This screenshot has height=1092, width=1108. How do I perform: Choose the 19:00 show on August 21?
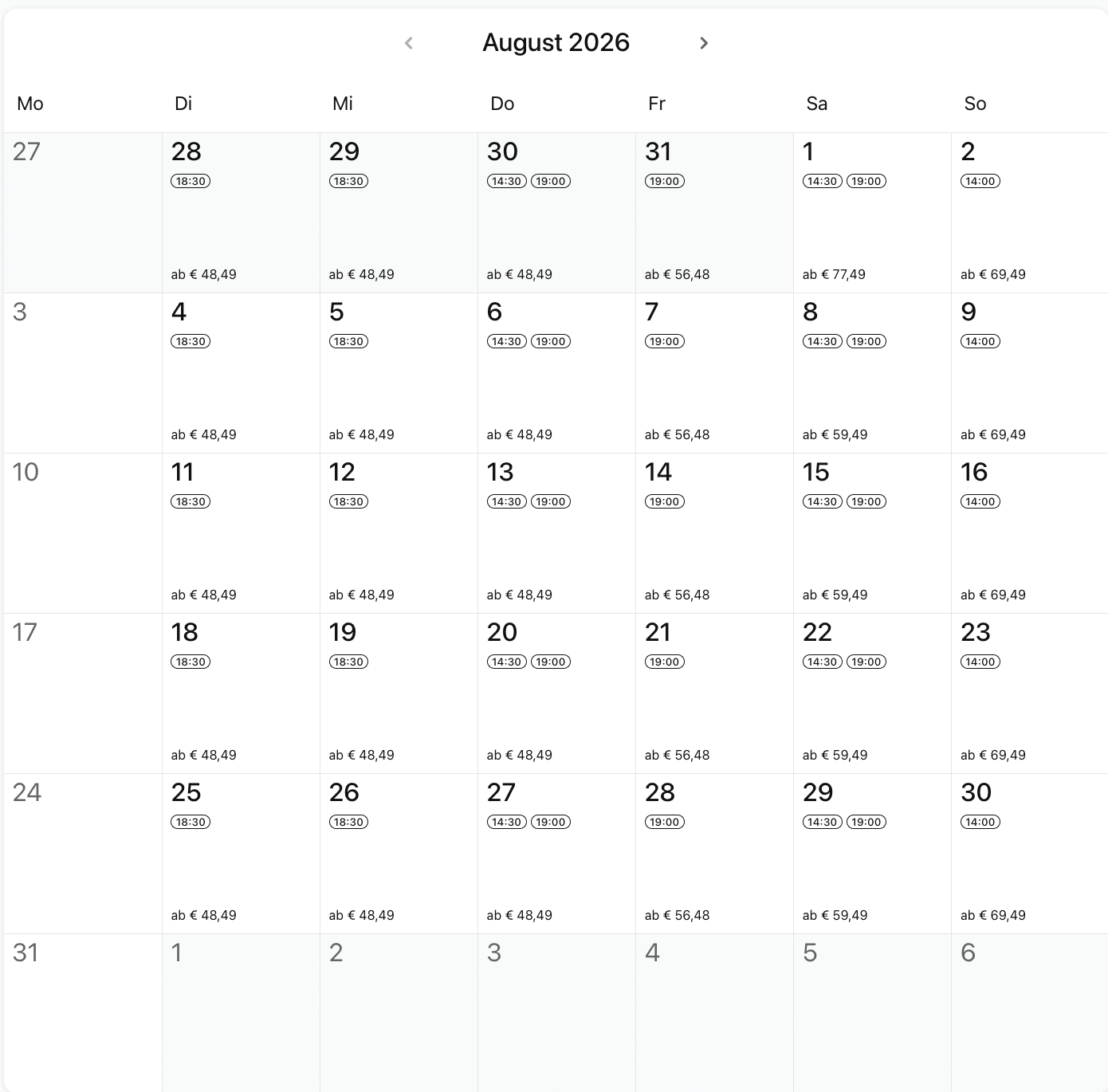(664, 662)
